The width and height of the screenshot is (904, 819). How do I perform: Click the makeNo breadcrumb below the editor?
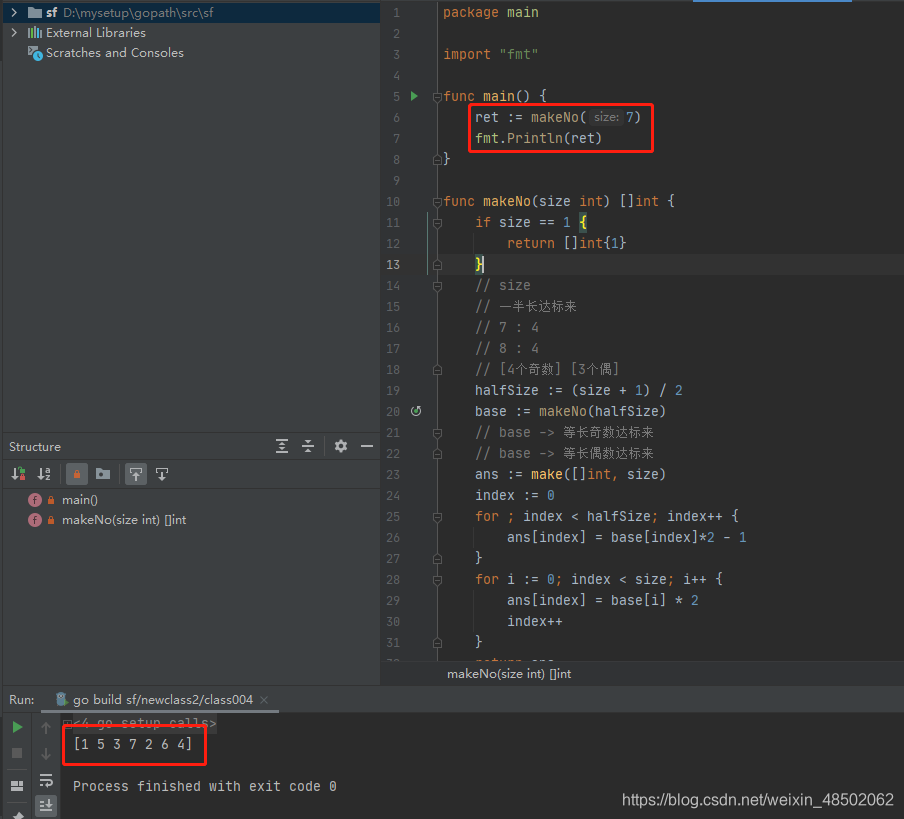[508, 673]
